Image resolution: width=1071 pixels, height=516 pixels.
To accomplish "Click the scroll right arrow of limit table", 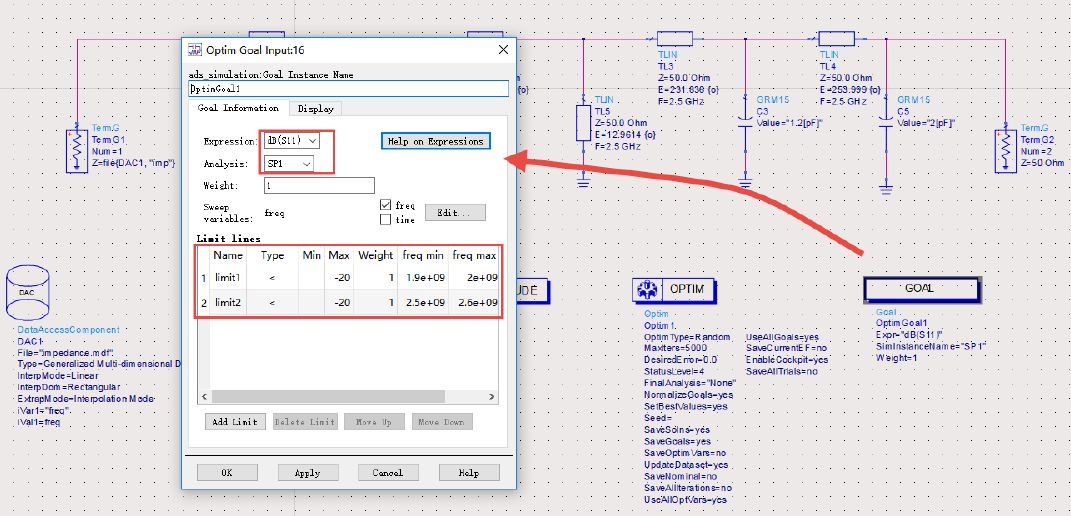I will [491, 396].
